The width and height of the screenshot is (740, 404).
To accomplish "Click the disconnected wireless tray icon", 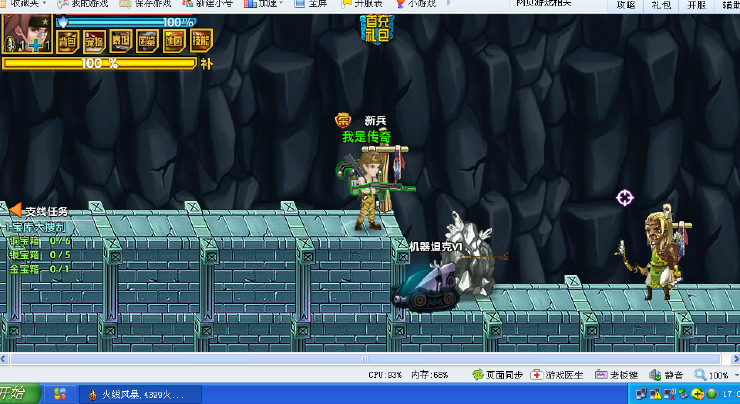I will click(x=669, y=394).
